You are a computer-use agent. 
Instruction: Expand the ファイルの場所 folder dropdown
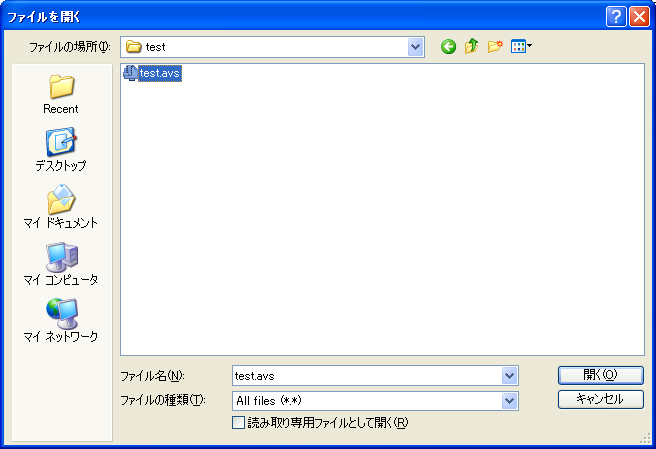pyautogui.click(x=416, y=47)
